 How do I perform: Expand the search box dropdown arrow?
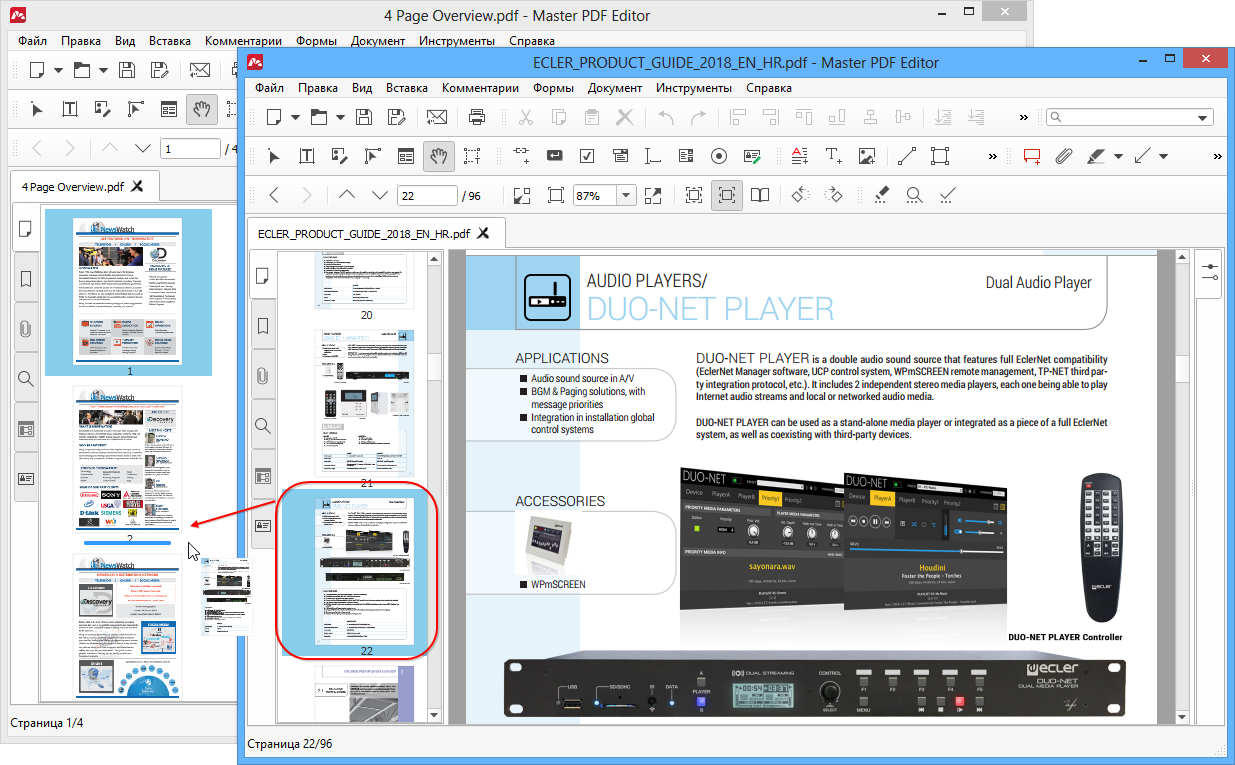click(x=1204, y=117)
